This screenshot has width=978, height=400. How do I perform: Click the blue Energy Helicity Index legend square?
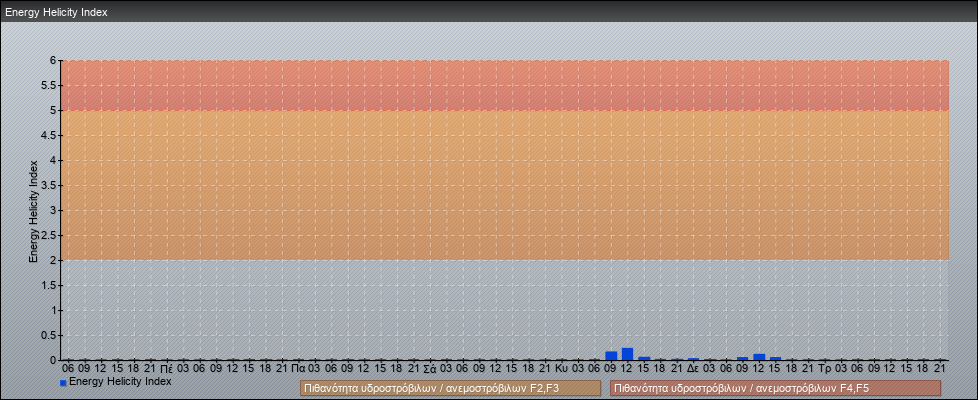tap(63, 383)
